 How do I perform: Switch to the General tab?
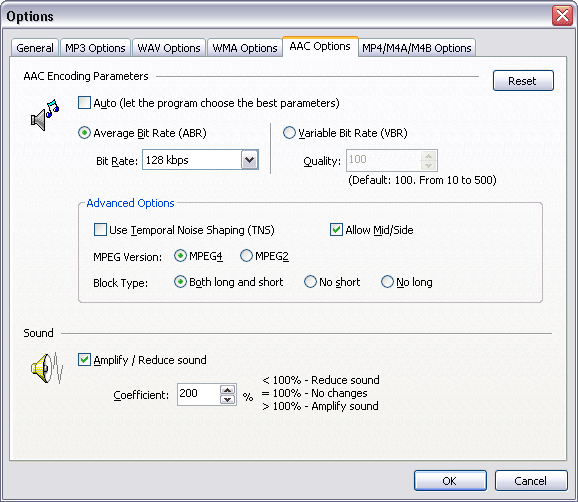coord(35,48)
